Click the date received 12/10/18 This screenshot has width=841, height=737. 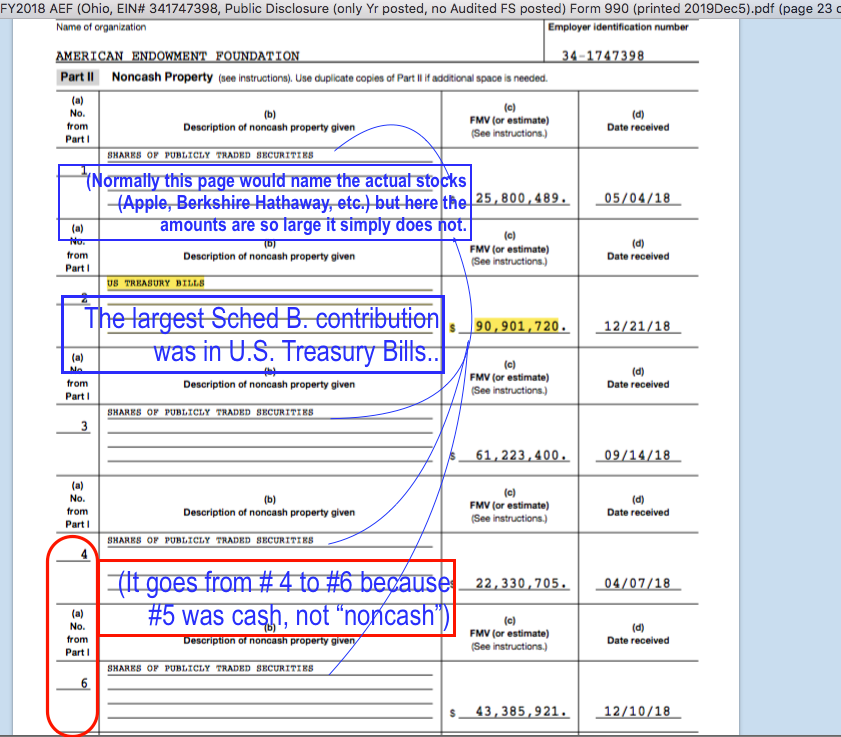coord(637,712)
